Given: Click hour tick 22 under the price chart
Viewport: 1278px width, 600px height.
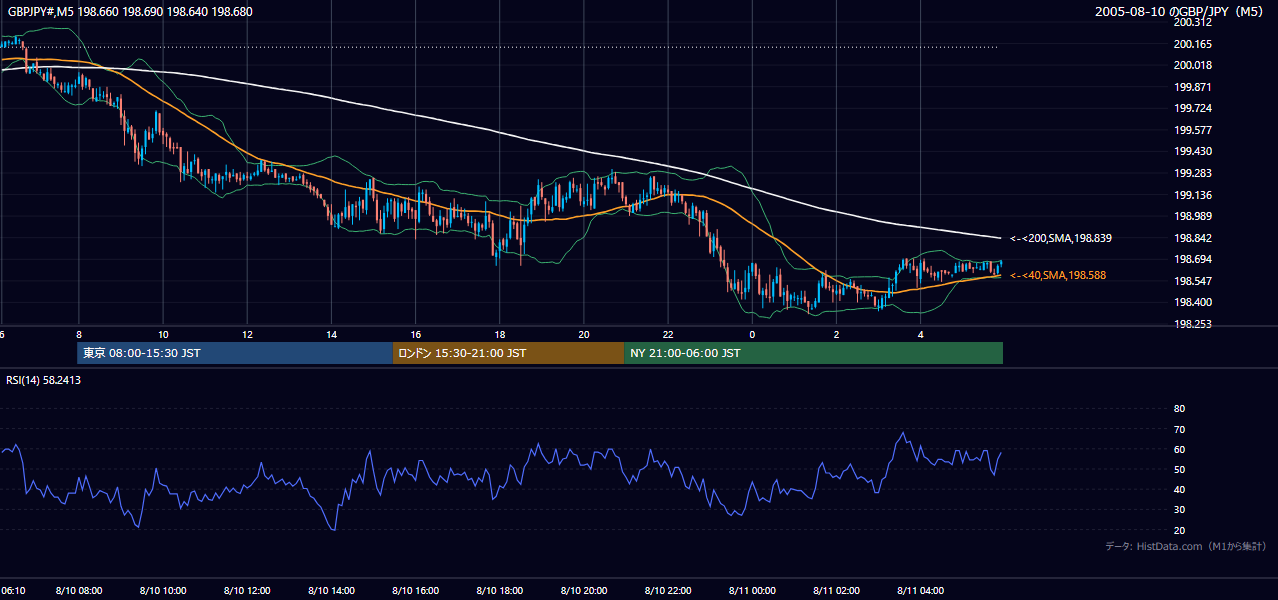Looking at the screenshot, I should tap(668, 335).
